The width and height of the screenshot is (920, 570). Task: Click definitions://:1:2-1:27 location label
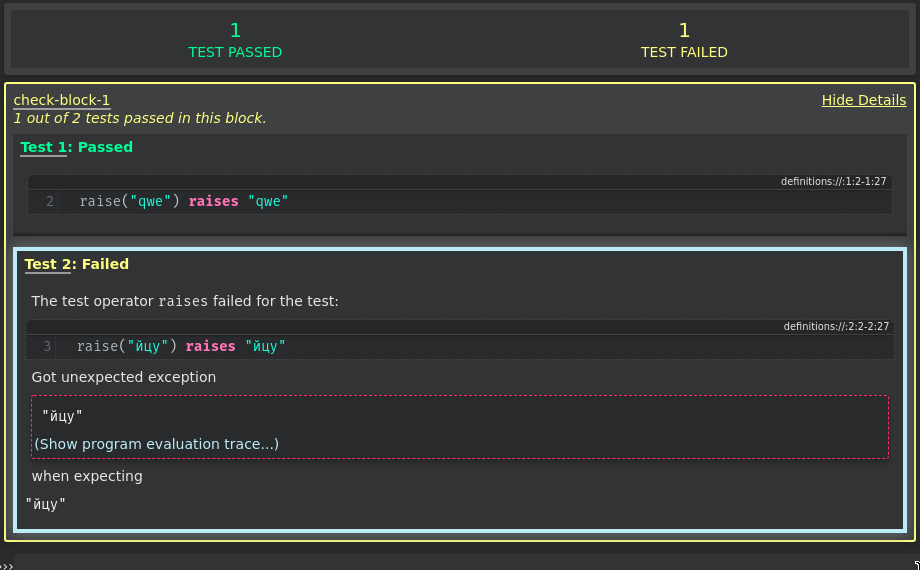pos(833,181)
